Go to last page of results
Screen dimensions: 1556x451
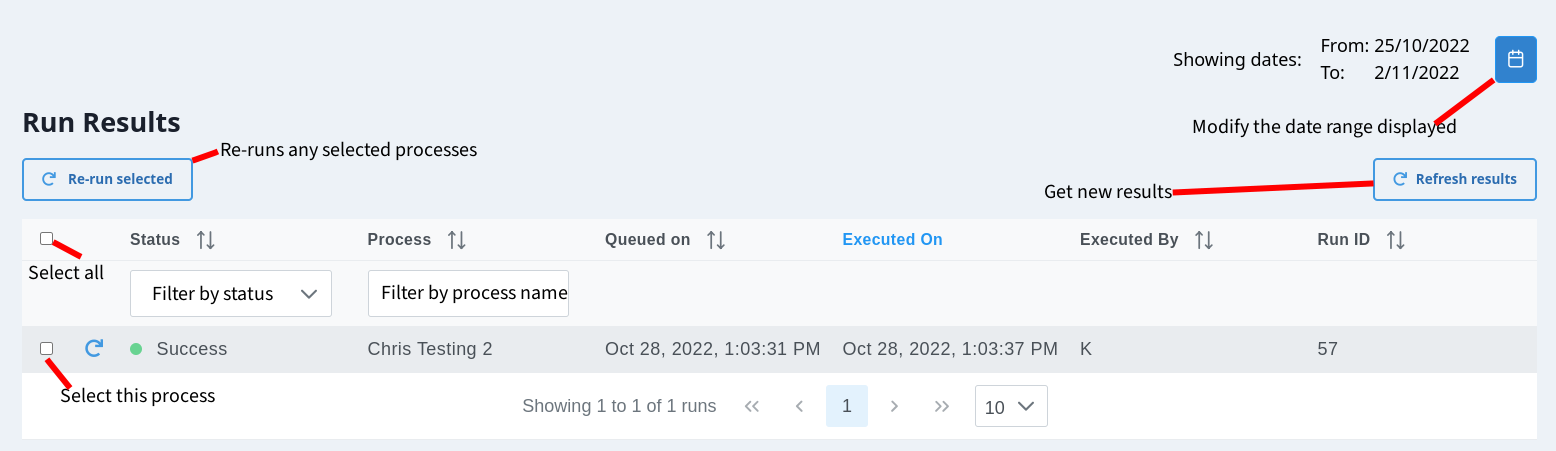click(941, 406)
